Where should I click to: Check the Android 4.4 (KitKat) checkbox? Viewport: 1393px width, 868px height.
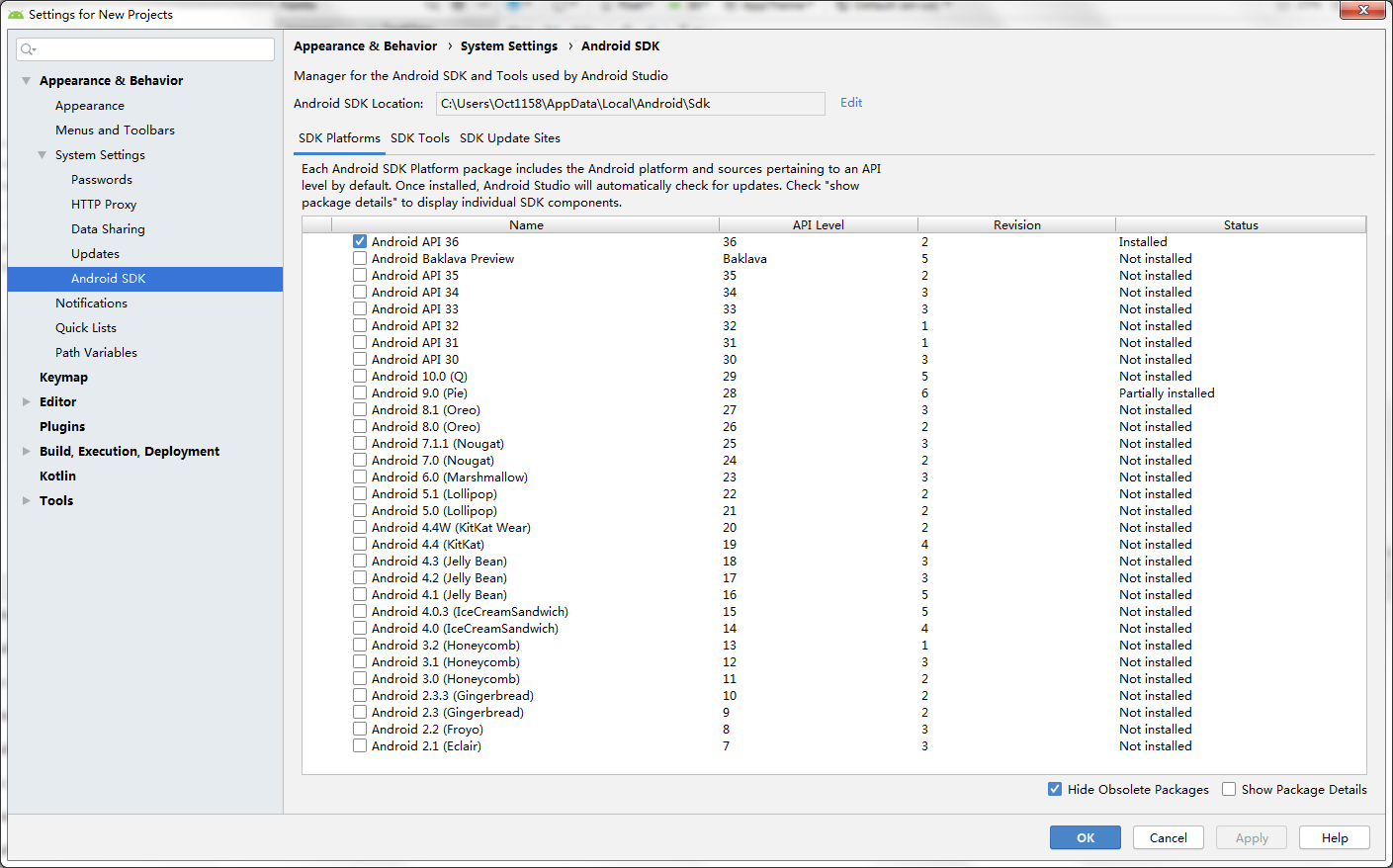(360, 544)
